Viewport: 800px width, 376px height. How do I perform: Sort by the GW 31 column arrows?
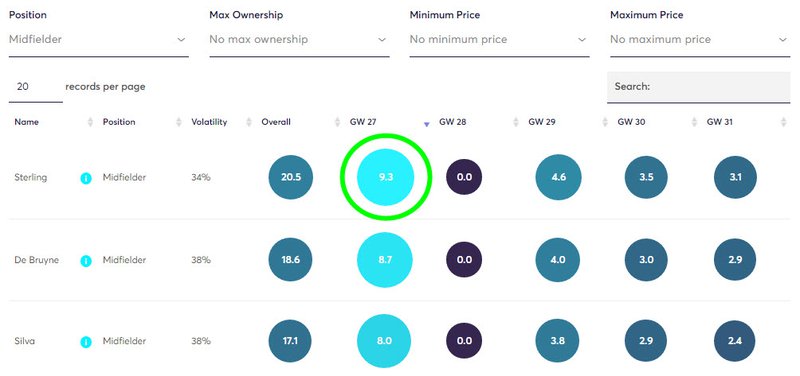tap(784, 122)
